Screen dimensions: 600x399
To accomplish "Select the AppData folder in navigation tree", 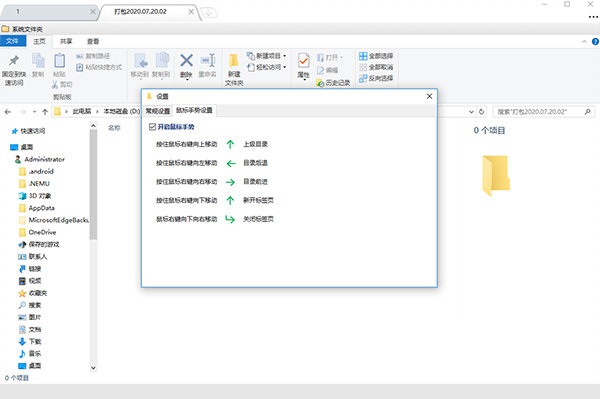I will coord(41,208).
